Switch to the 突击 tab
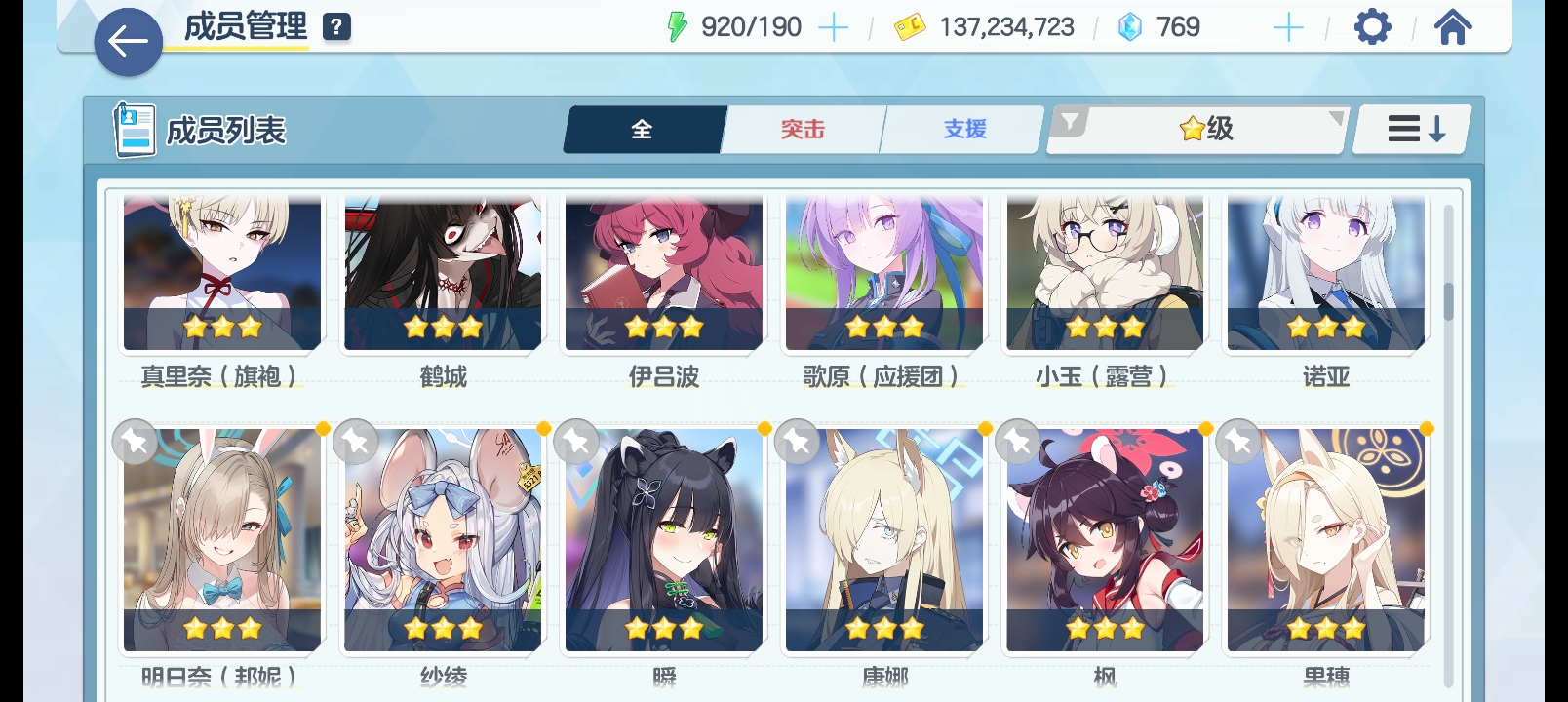The height and width of the screenshot is (702, 1568). 803,129
